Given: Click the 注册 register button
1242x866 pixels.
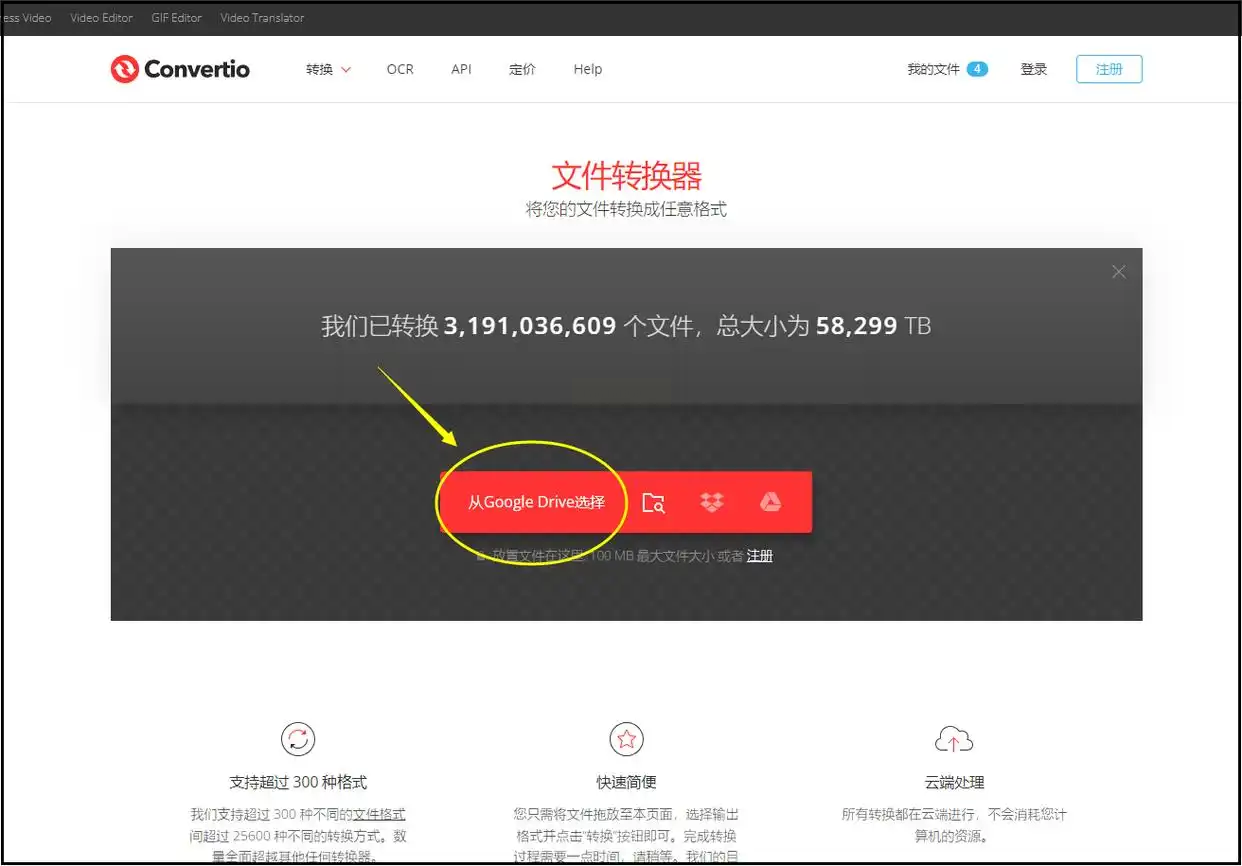Looking at the screenshot, I should (1109, 69).
